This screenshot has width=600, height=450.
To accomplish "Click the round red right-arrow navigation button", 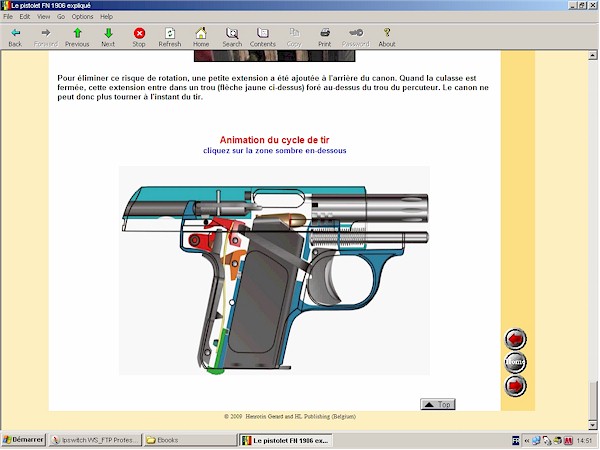I will (515, 385).
